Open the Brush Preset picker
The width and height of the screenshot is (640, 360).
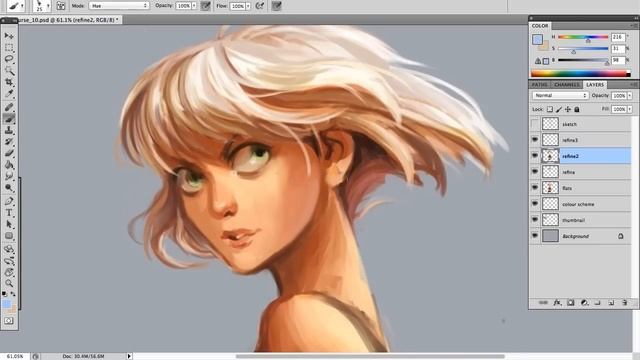click(x=41, y=6)
